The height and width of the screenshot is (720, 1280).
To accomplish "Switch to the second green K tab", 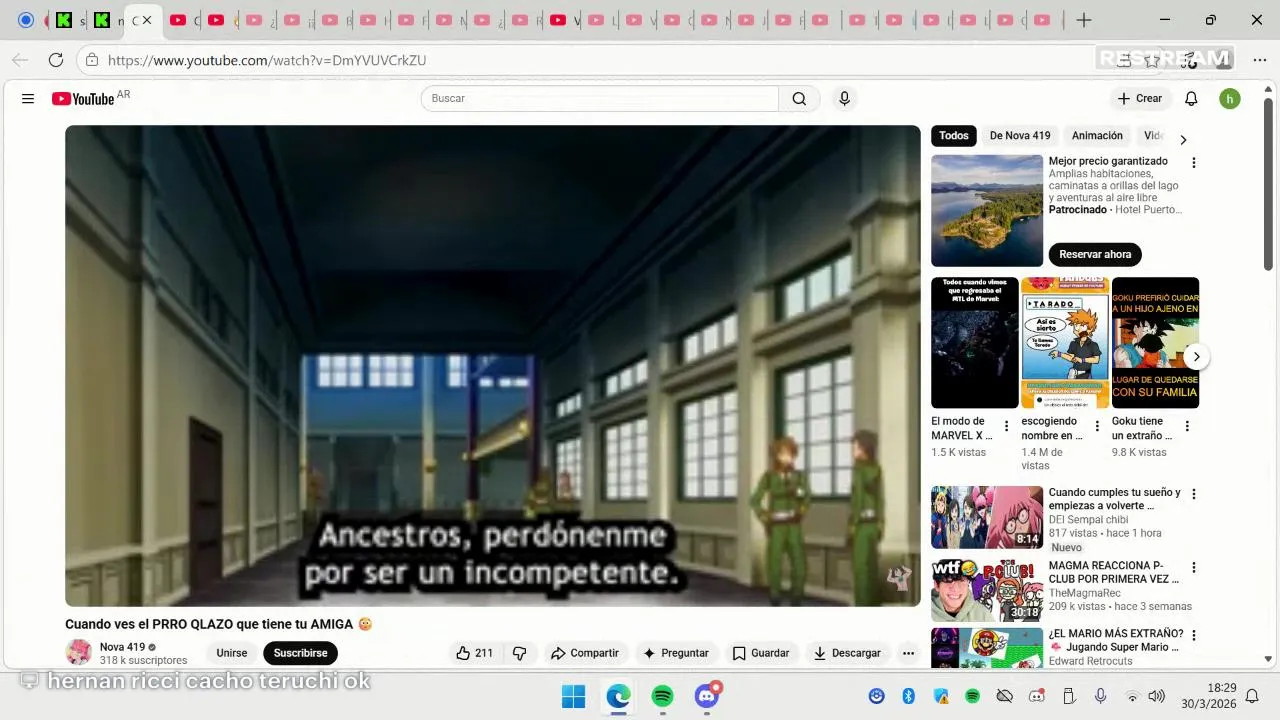I will pyautogui.click(x=102, y=20).
